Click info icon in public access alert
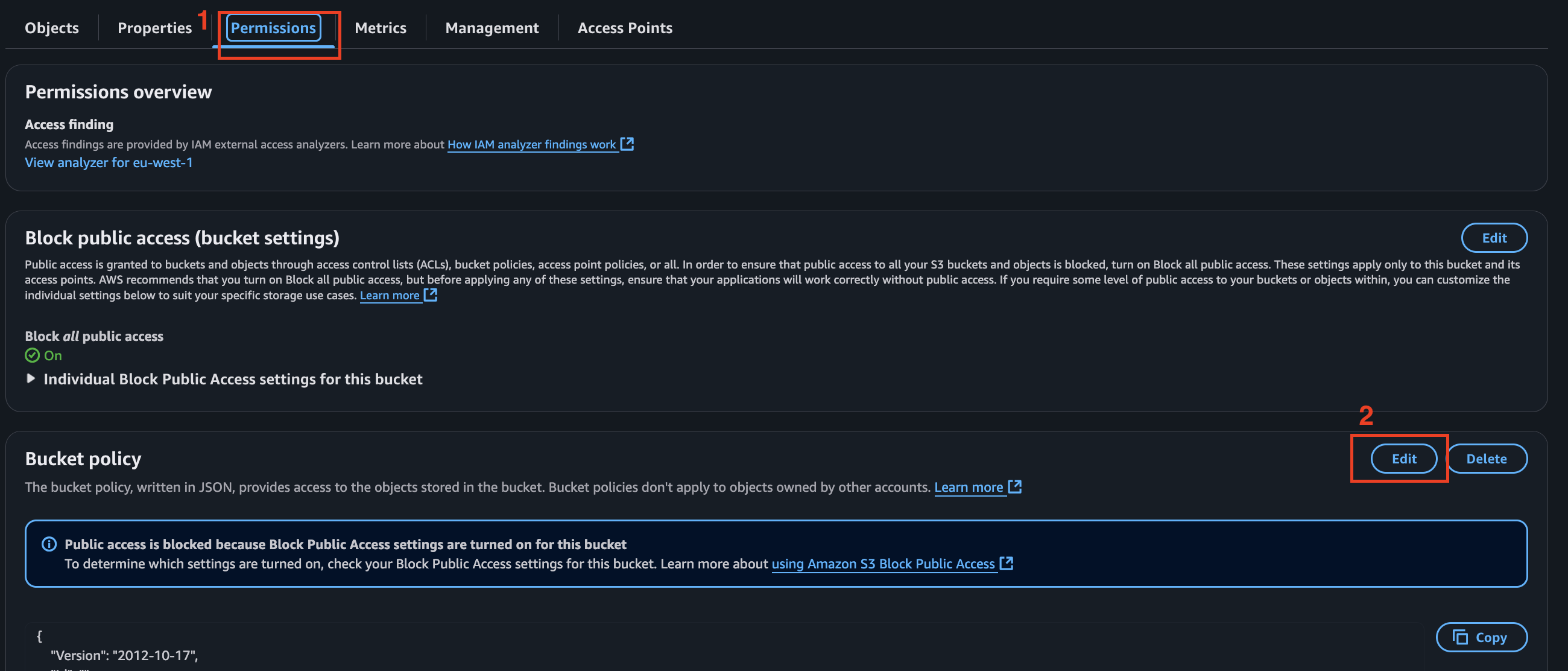Screen dimensions: 1568x671 (x=49, y=544)
